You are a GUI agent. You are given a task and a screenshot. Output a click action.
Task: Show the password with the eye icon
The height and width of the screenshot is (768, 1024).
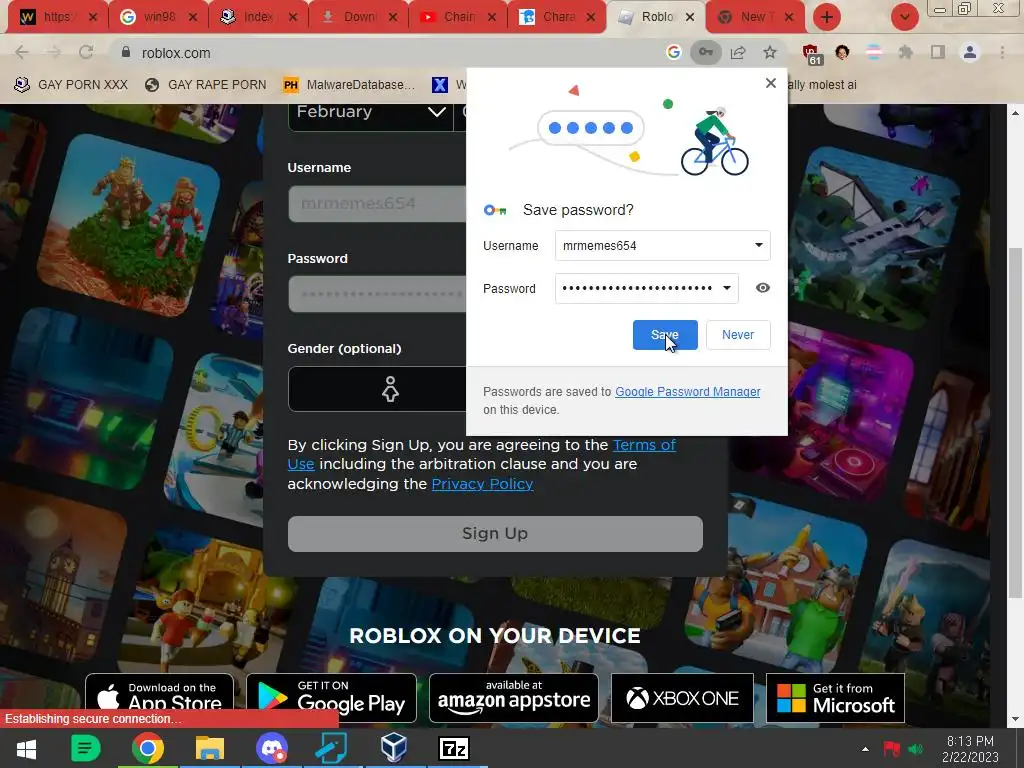(762, 288)
